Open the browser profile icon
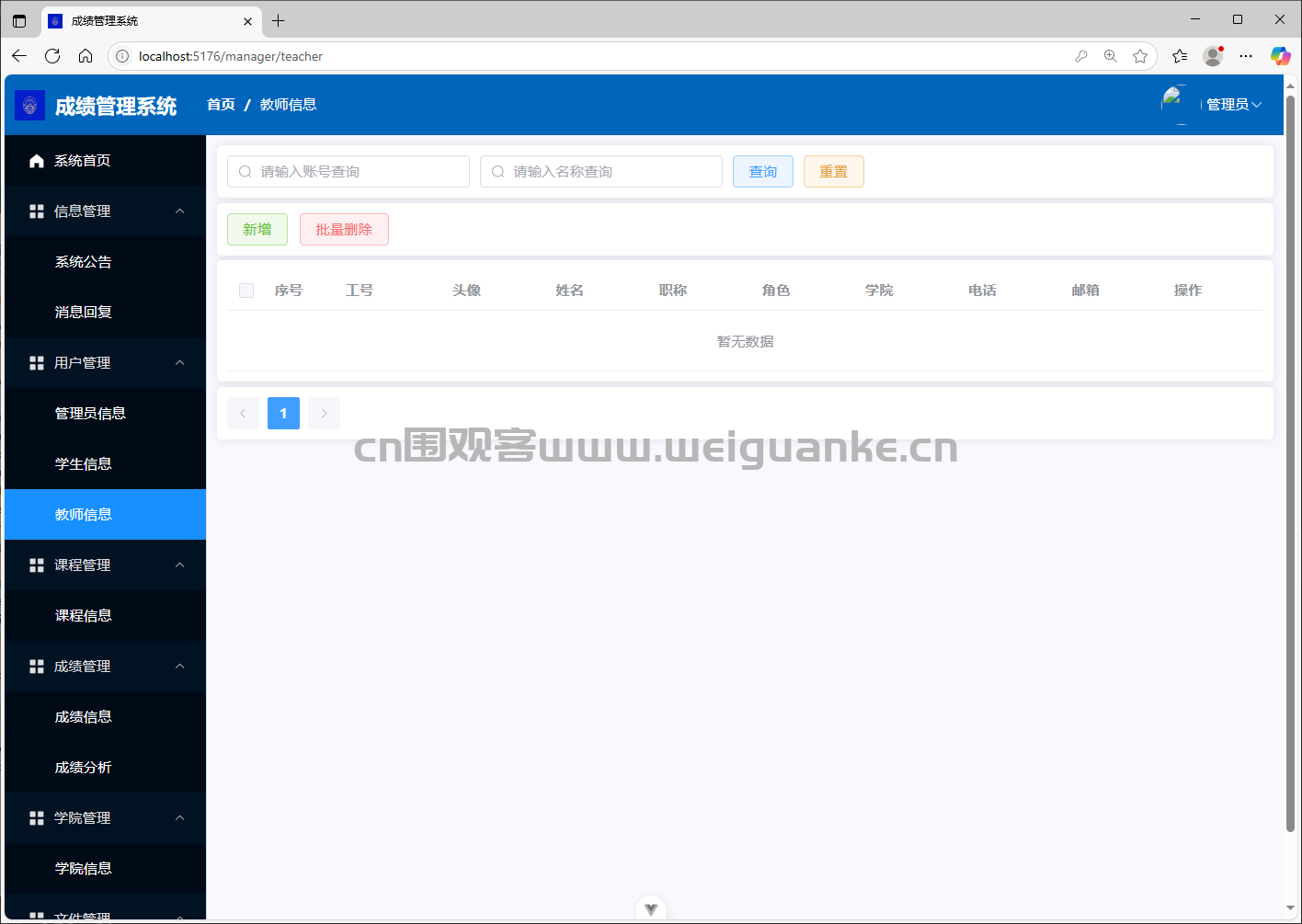 (x=1214, y=56)
